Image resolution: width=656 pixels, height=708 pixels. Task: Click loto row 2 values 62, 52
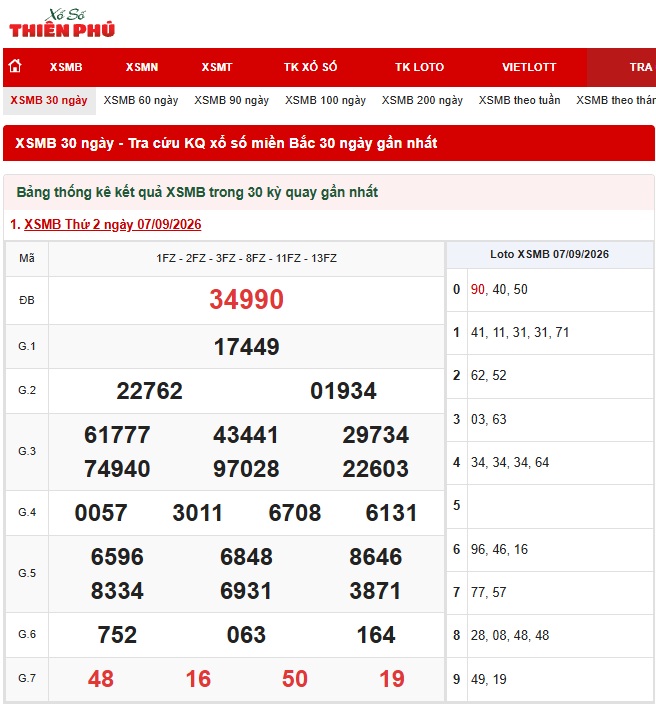tap(489, 376)
